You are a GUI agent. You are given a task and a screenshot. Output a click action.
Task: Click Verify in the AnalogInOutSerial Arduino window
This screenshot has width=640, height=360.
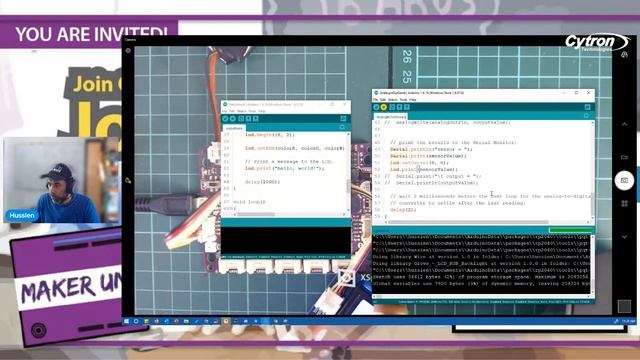click(x=376, y=107)
